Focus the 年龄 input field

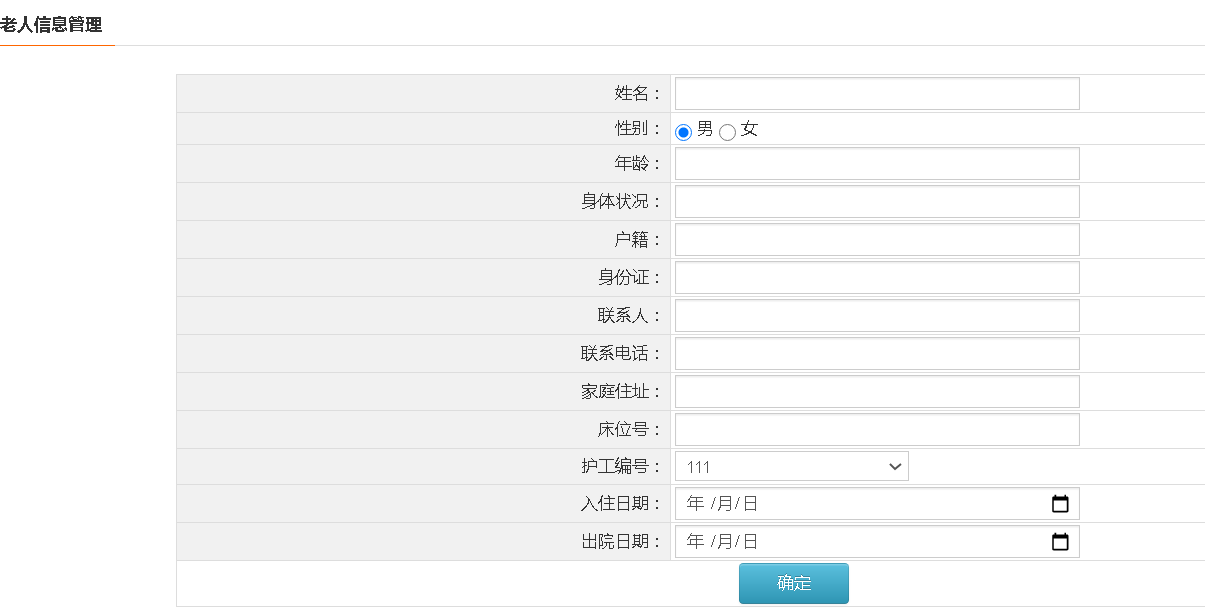[x=877, y=164]
